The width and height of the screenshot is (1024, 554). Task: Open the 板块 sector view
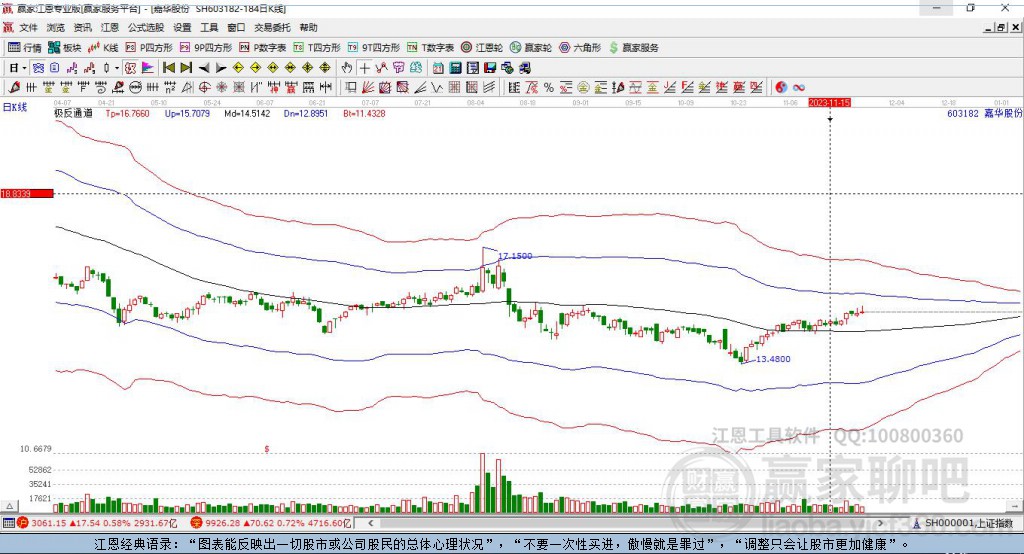tap(64, 48)
